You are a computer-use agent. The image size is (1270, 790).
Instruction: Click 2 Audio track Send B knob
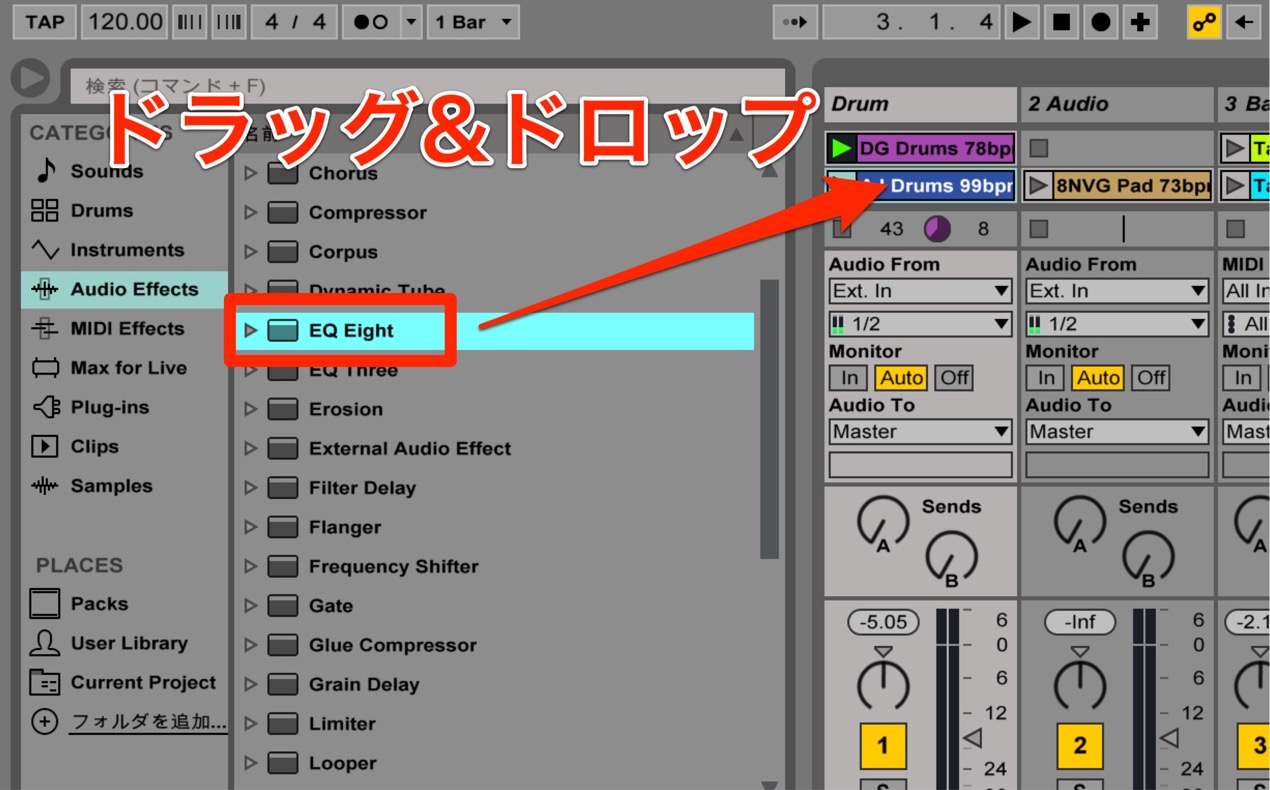(1147, 556)
